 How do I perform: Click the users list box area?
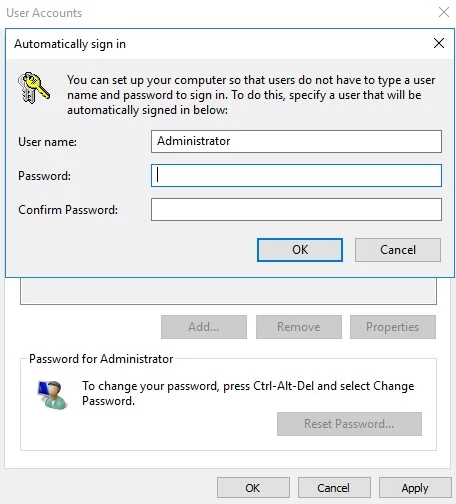point(228,291)
